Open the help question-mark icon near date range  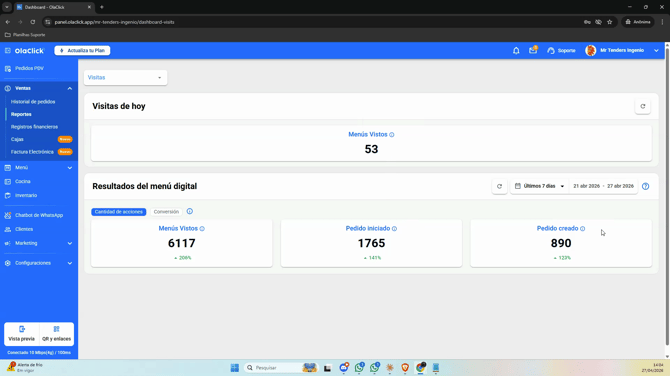pos(646,186)
